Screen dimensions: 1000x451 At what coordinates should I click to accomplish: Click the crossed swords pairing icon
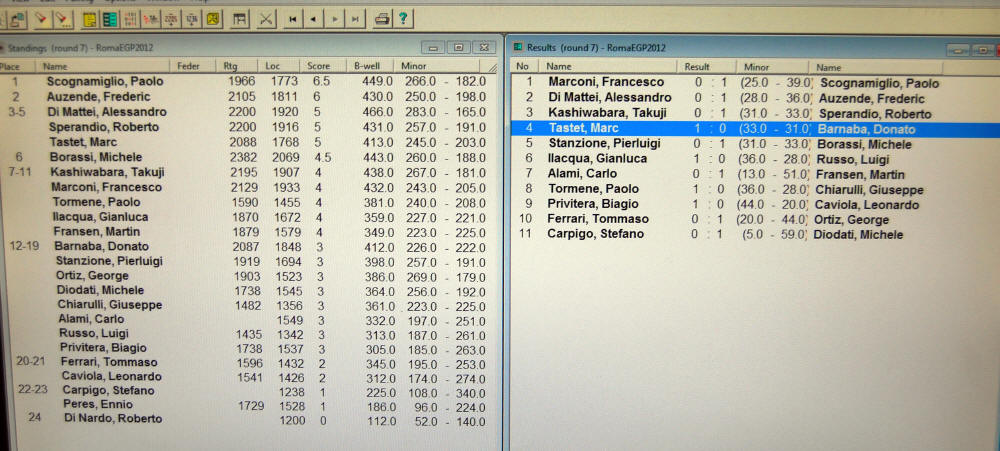click(266, 19)
